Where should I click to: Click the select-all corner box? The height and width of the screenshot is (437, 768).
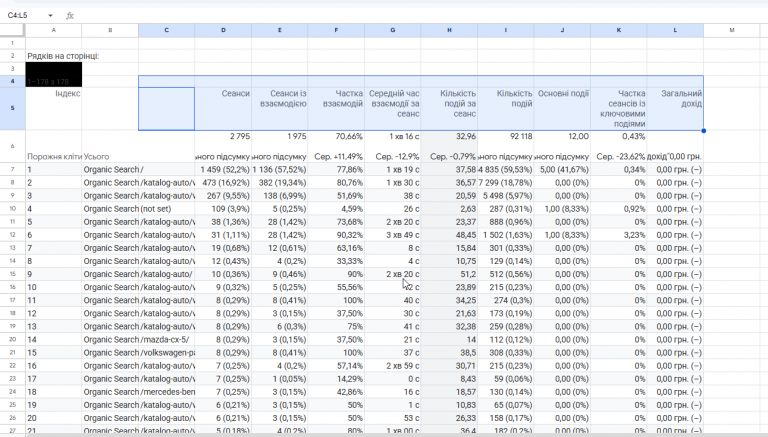pyautogui.click(x=12, y=30)
